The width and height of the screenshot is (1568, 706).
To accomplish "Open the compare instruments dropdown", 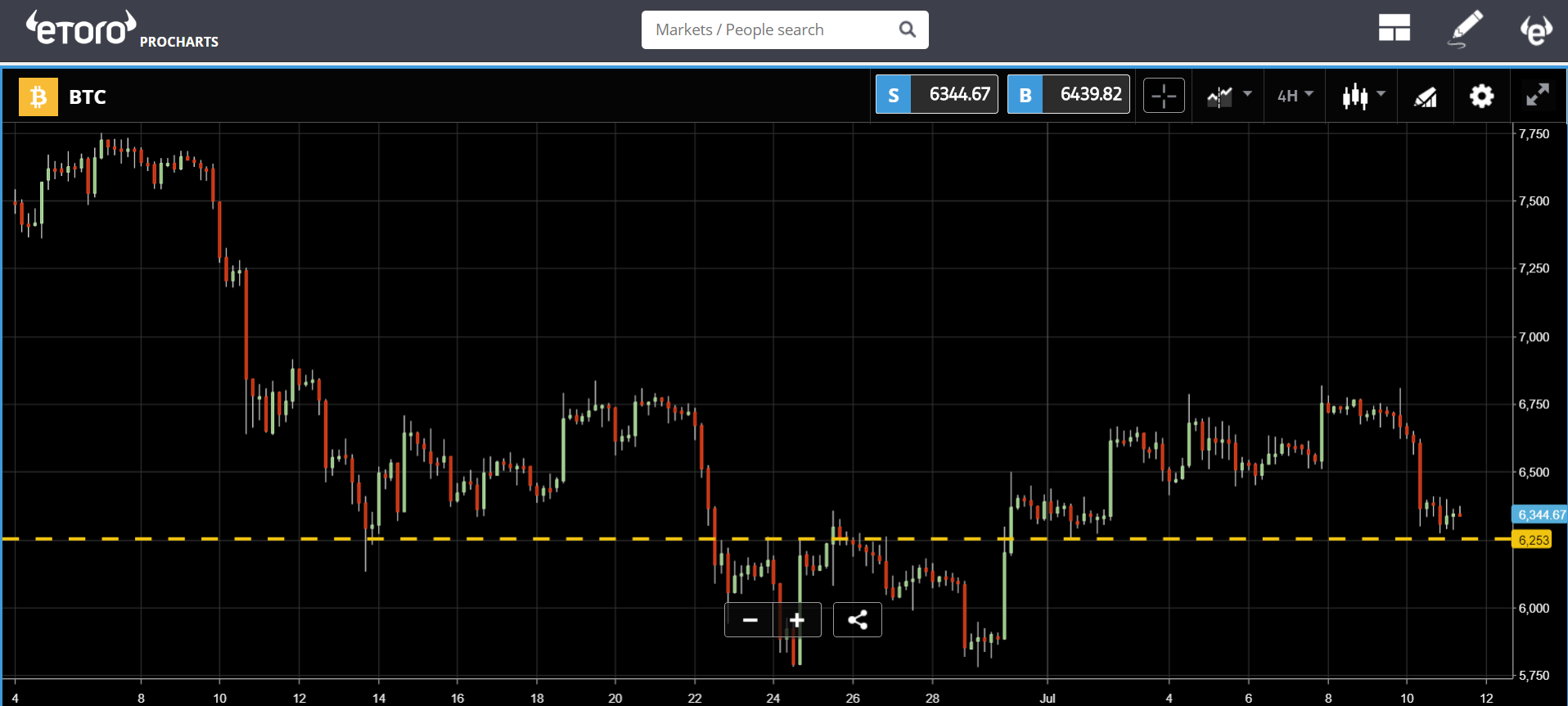I will pyautogui.click(x=1228, y=97).
